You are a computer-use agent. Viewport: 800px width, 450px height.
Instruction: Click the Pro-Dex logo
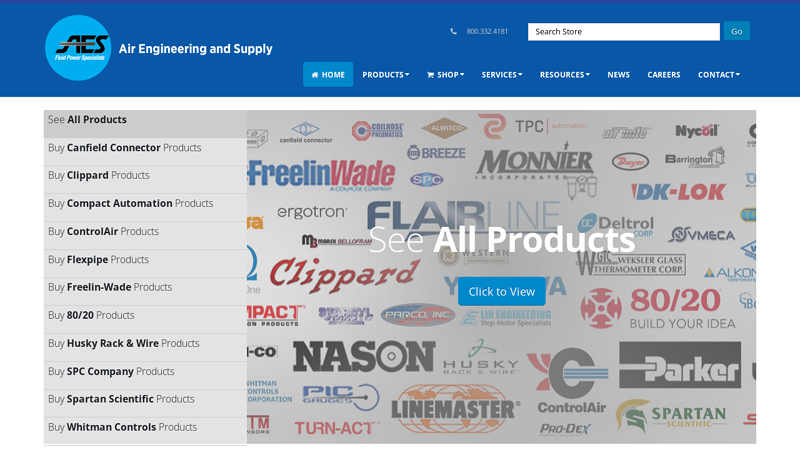click(565, 429)
